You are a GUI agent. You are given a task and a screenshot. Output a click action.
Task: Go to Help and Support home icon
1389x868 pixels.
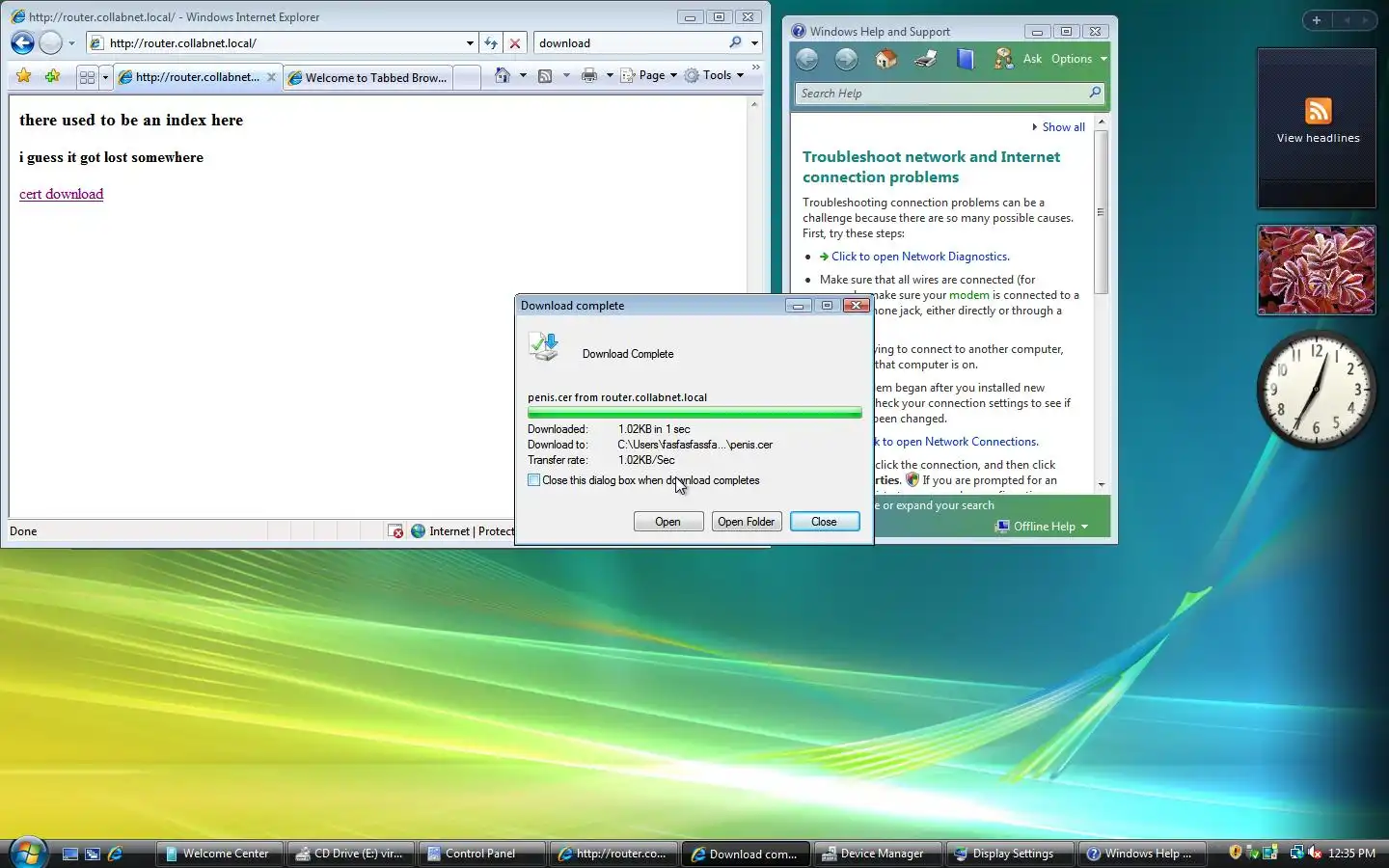pyautogui.click(x=885, y=59)
